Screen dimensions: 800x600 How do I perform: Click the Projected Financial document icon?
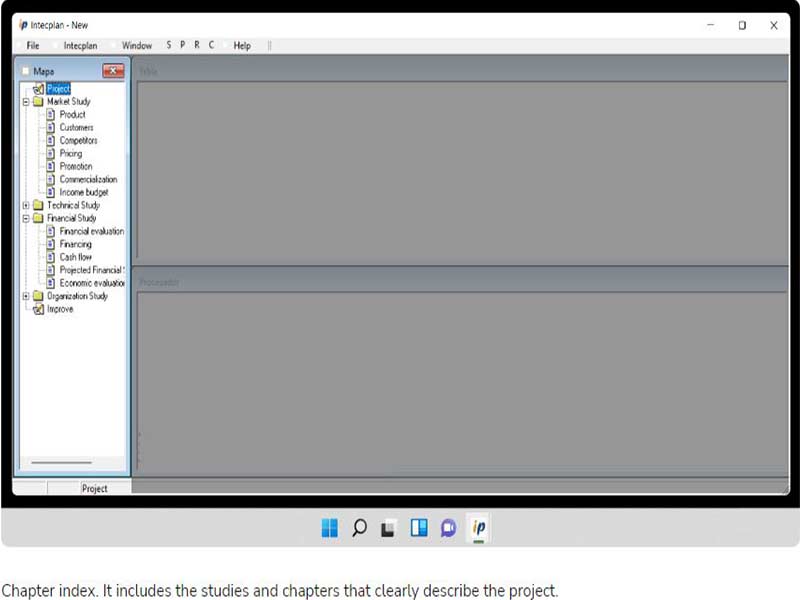(x=51, y=270)
